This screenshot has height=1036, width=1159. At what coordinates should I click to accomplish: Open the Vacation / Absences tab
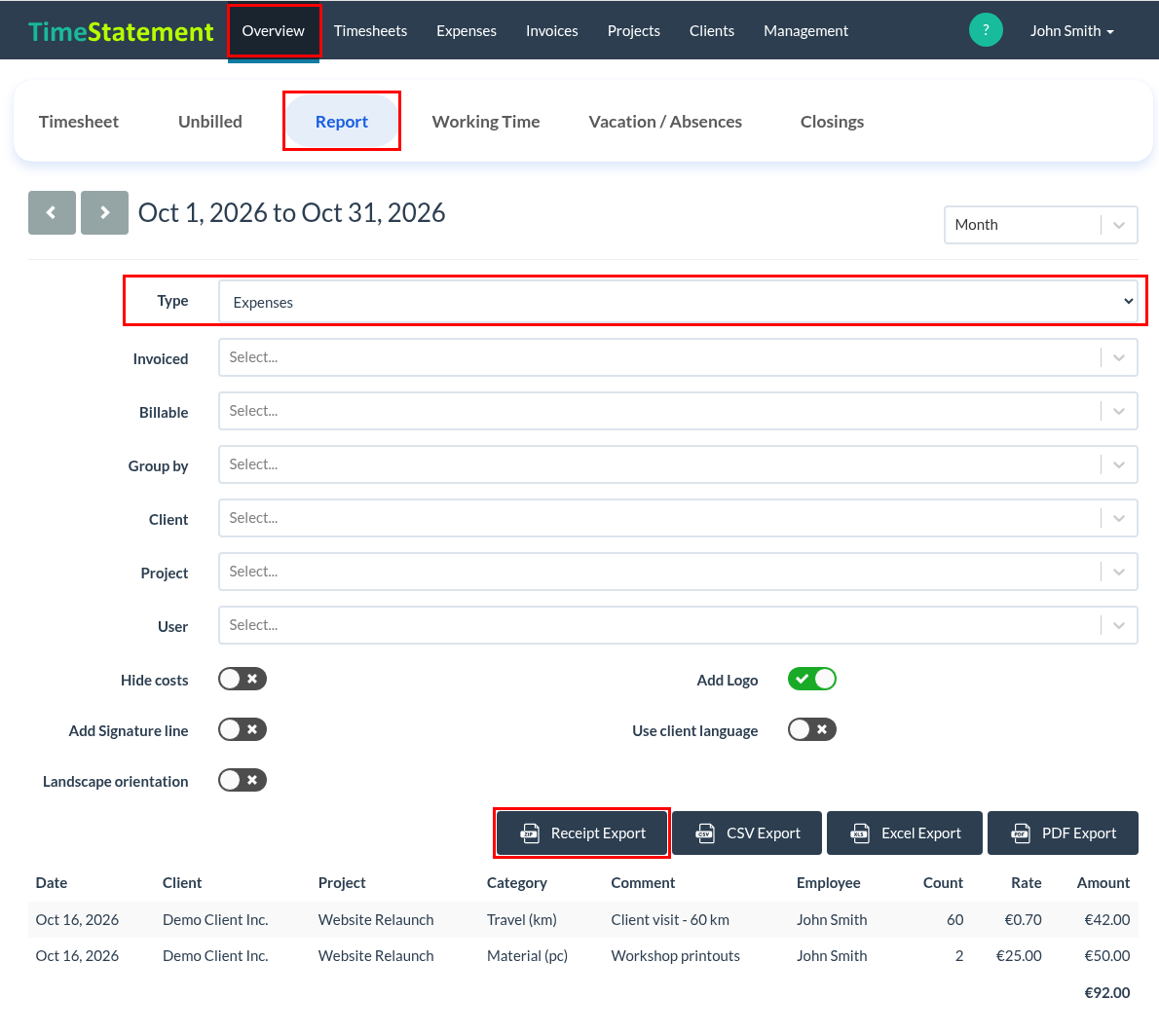click(x=665, y=121)
